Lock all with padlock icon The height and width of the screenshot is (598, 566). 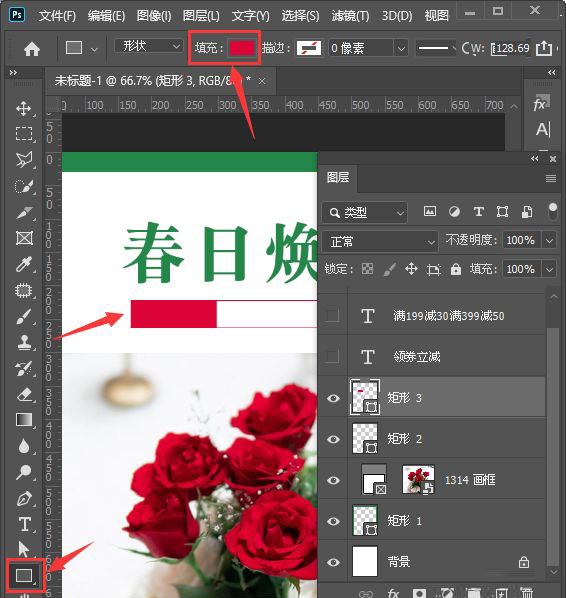pyautogui.click(x=456, y=269)
